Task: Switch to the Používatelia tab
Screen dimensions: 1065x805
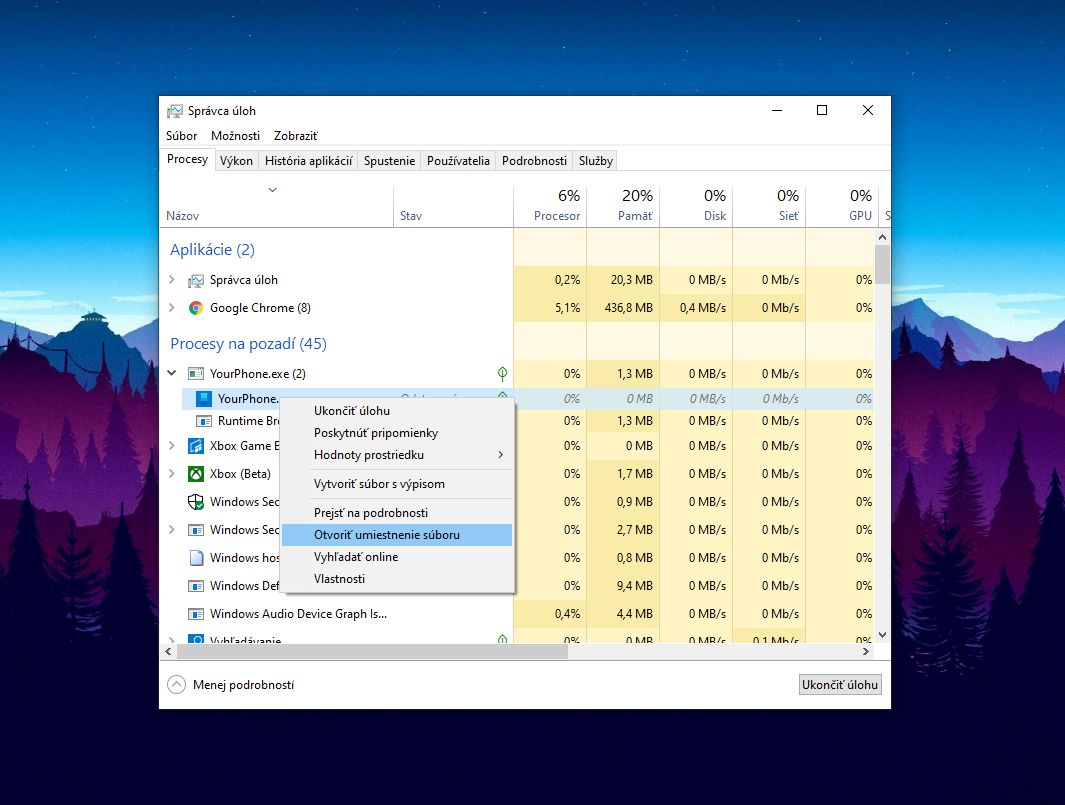Action: [x=458, y=161]
